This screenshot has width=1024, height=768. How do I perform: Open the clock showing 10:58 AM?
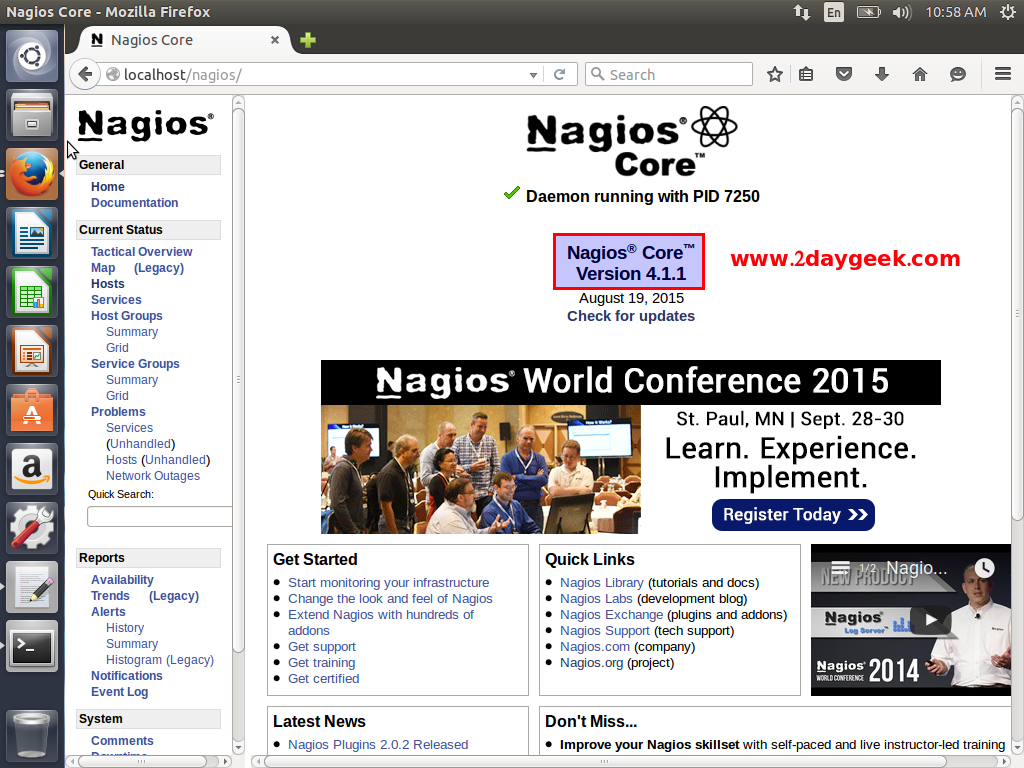[955, 12]
